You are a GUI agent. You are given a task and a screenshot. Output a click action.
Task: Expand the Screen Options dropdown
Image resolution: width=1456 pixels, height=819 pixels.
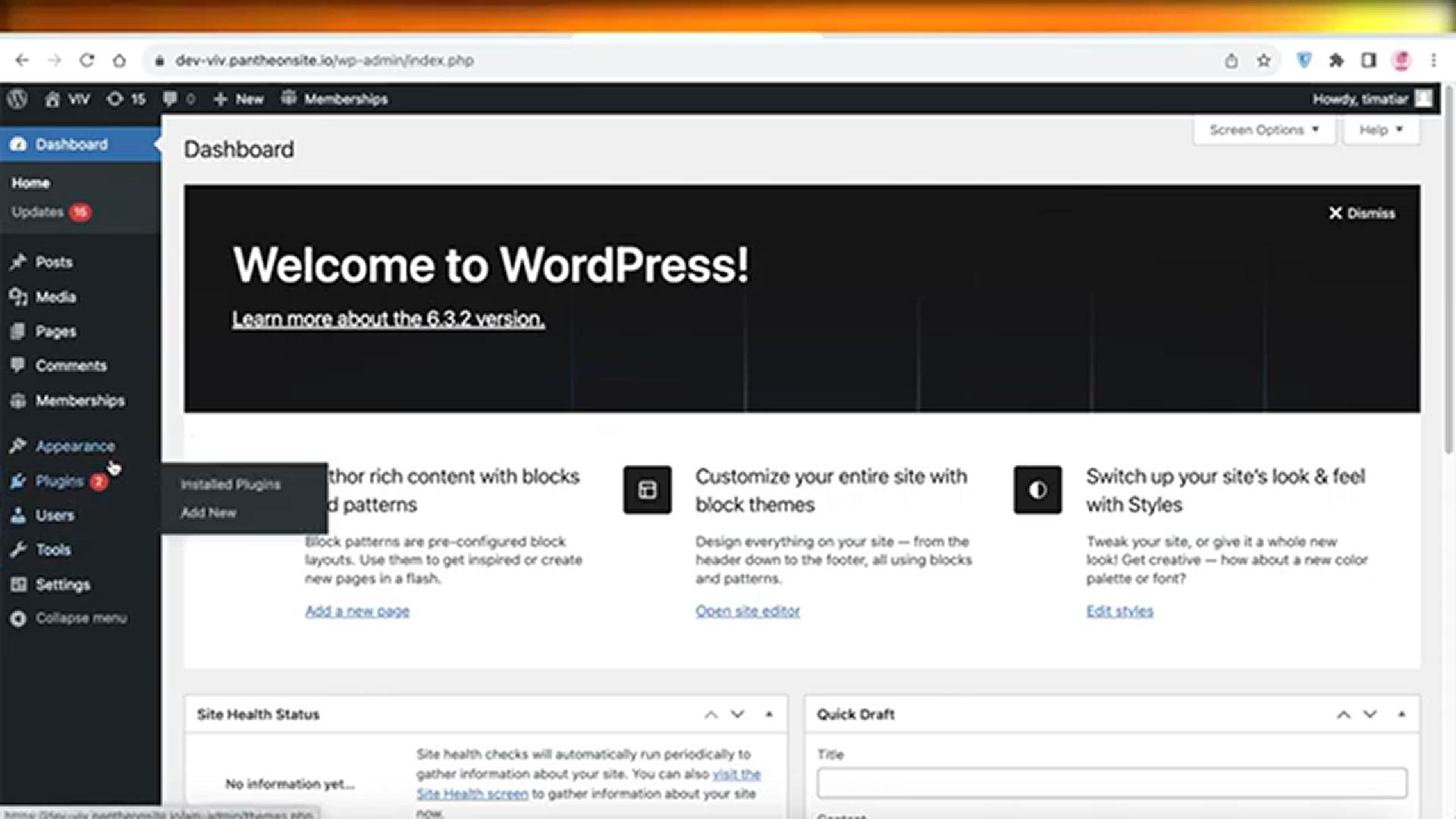tap(1264, 130)
